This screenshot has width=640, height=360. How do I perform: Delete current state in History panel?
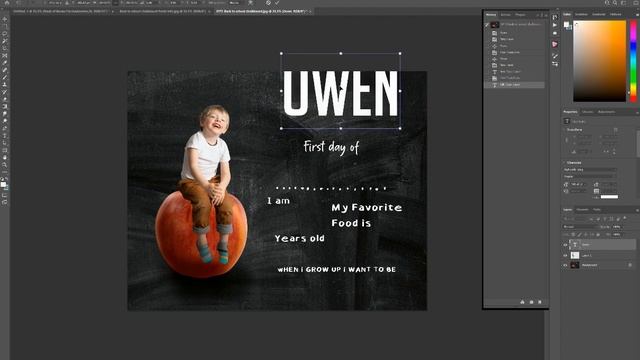[540, 302]
